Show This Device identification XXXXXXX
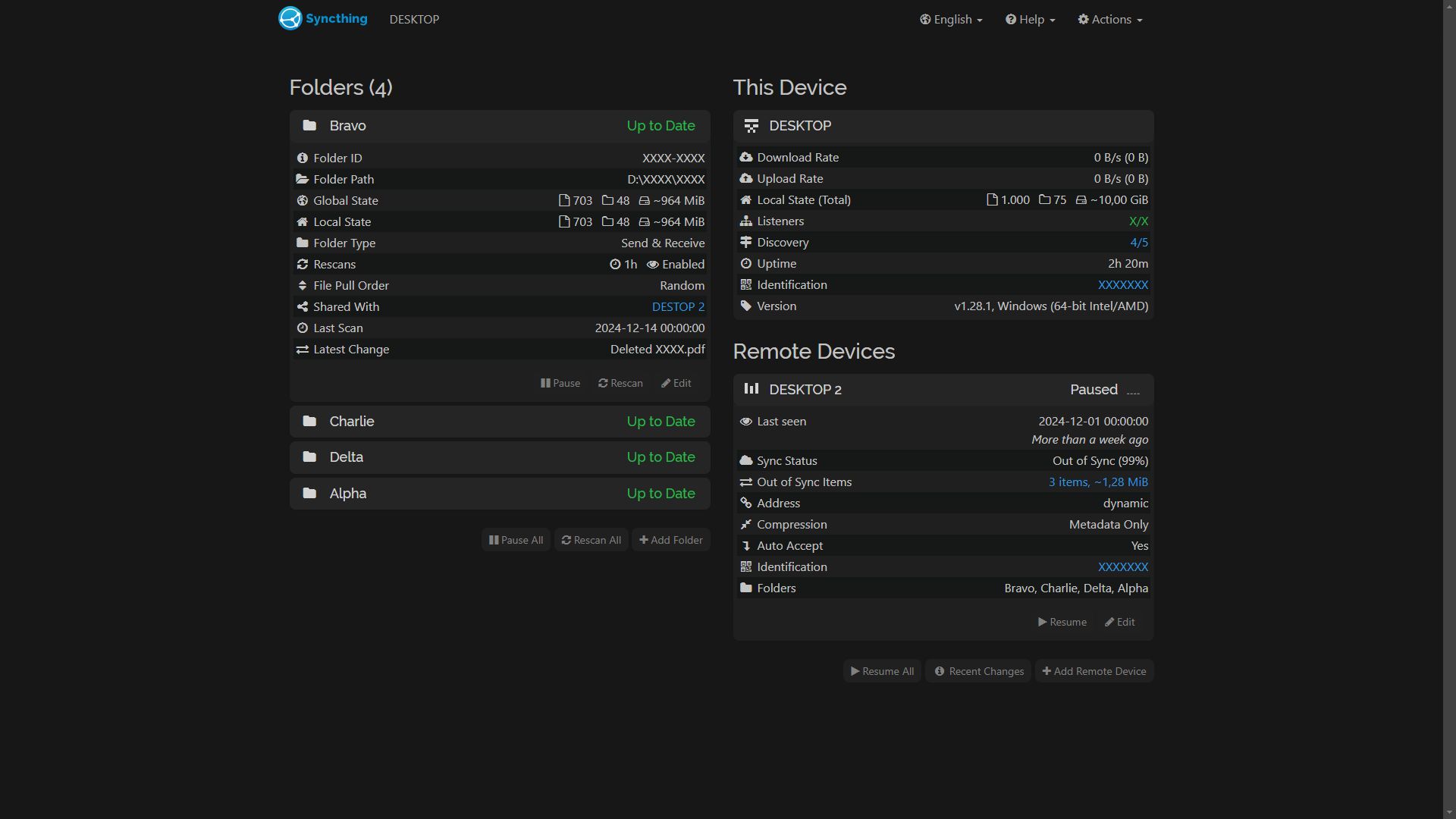 pyautogui.click(x=1123, y=284)
